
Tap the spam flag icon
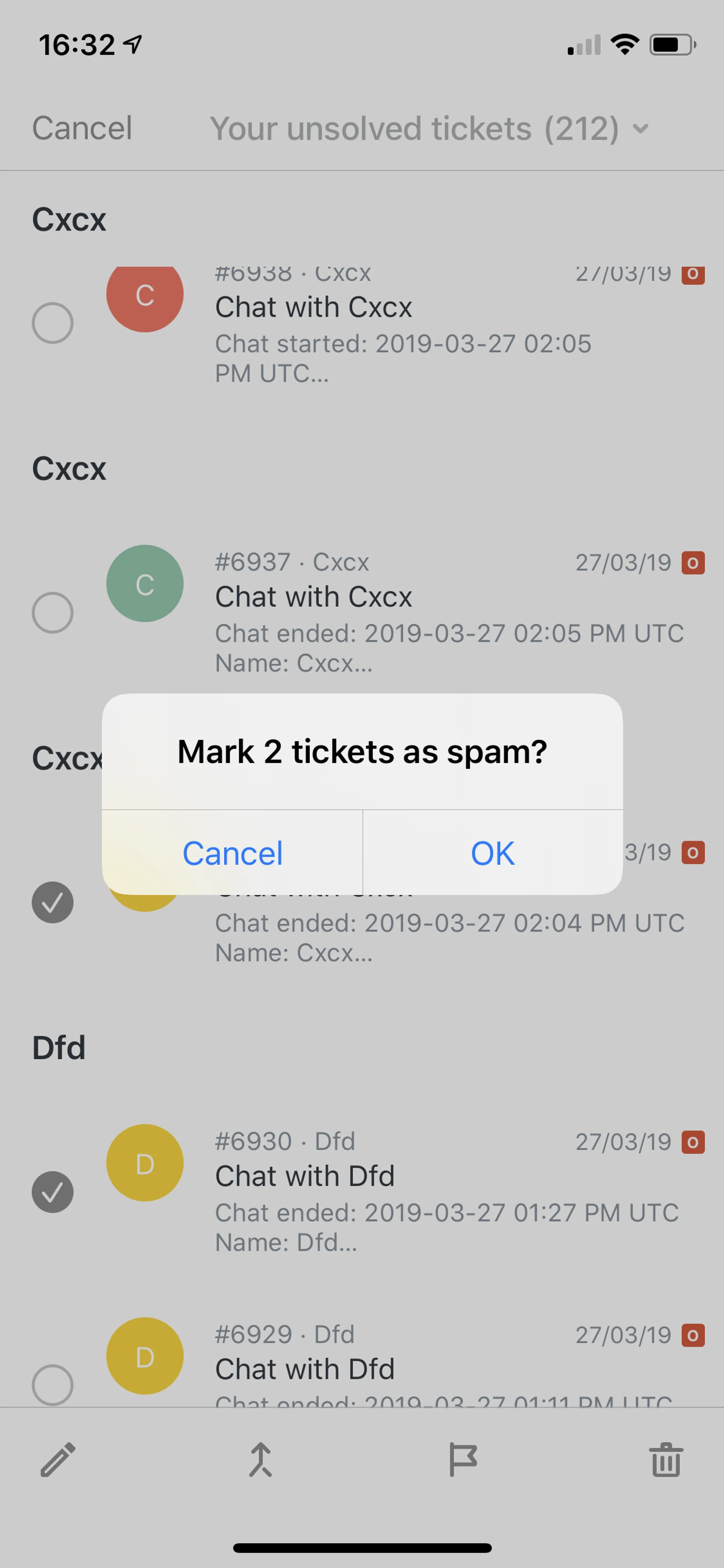463,1460
